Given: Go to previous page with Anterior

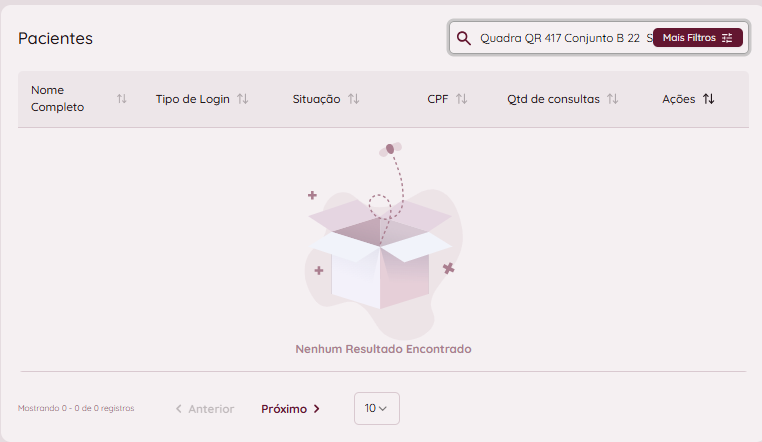Looking at the screenshot, I should pos(205,409).
